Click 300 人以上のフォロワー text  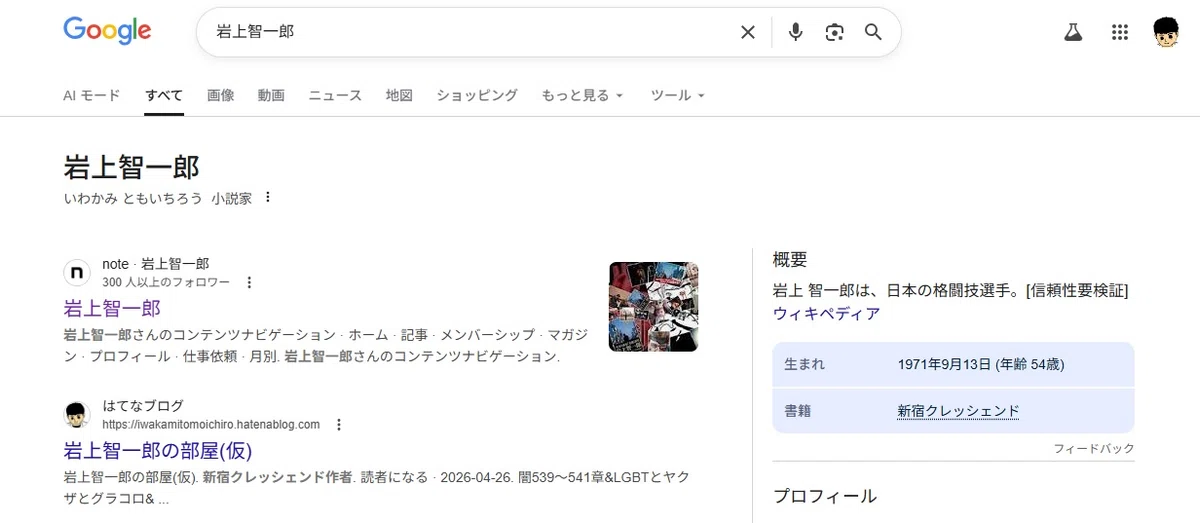(x=166, y=283)
